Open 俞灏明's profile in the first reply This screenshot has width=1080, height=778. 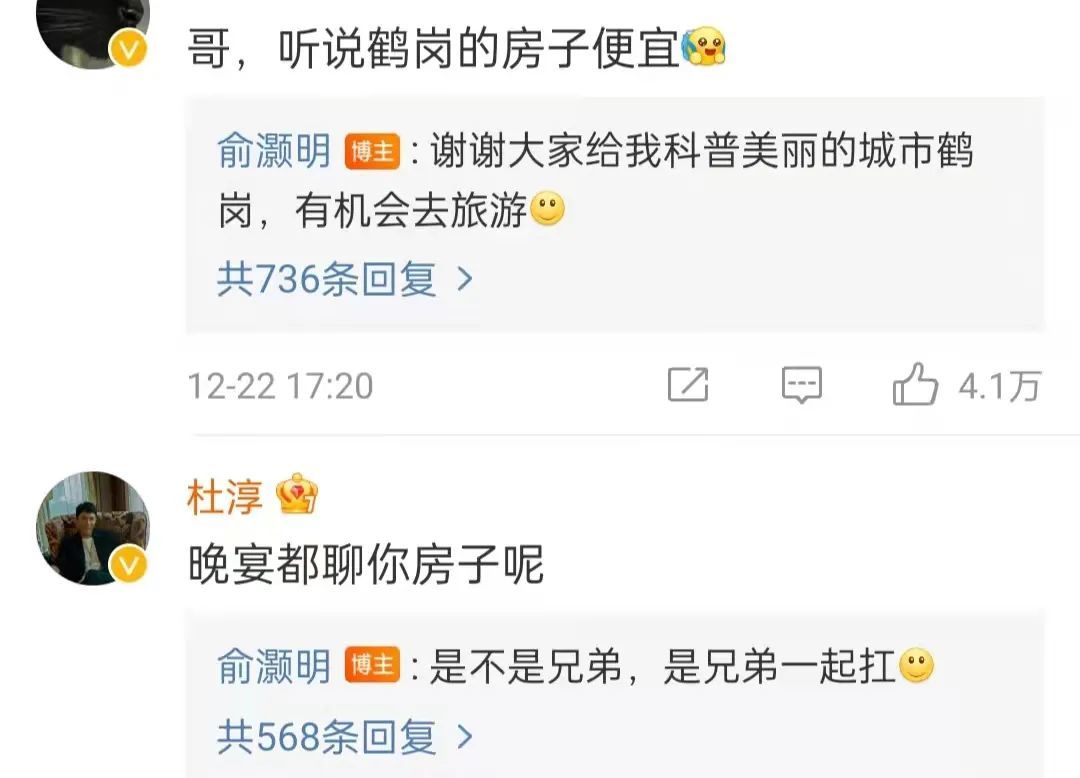click(x=274, y=151)
